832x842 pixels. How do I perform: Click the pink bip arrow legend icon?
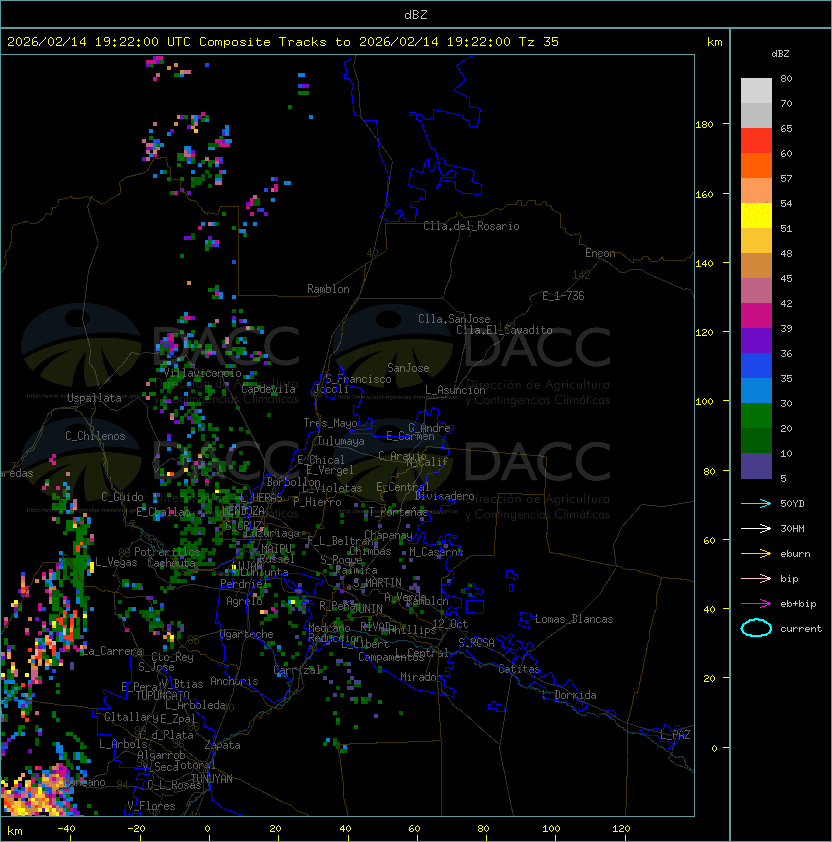(756, 578)
